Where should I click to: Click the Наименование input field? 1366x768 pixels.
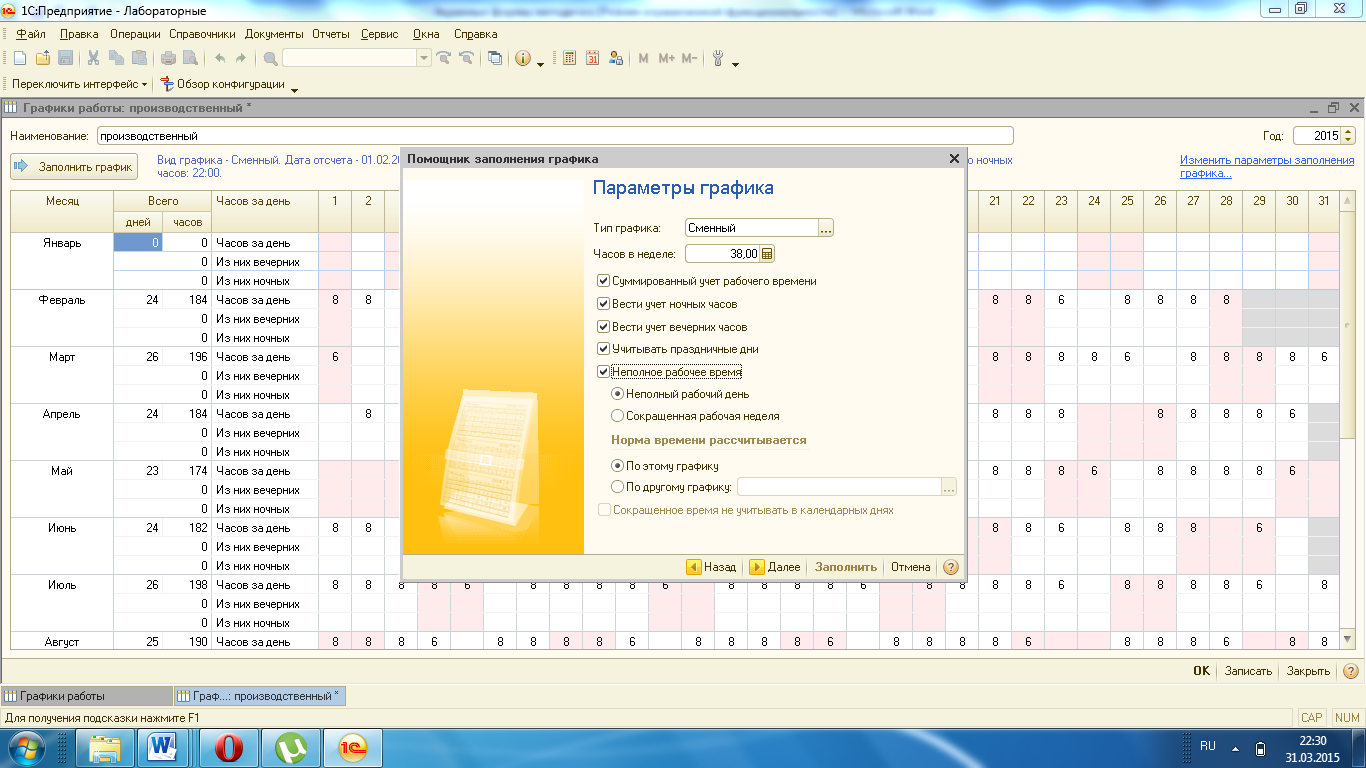(555, 136)
